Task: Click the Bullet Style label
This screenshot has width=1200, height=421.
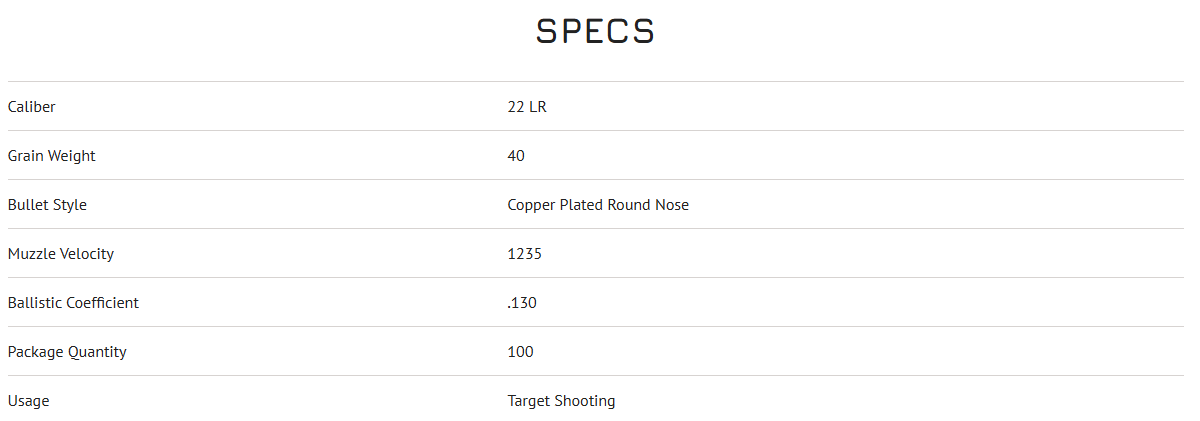Action: [x=47, y=205]
